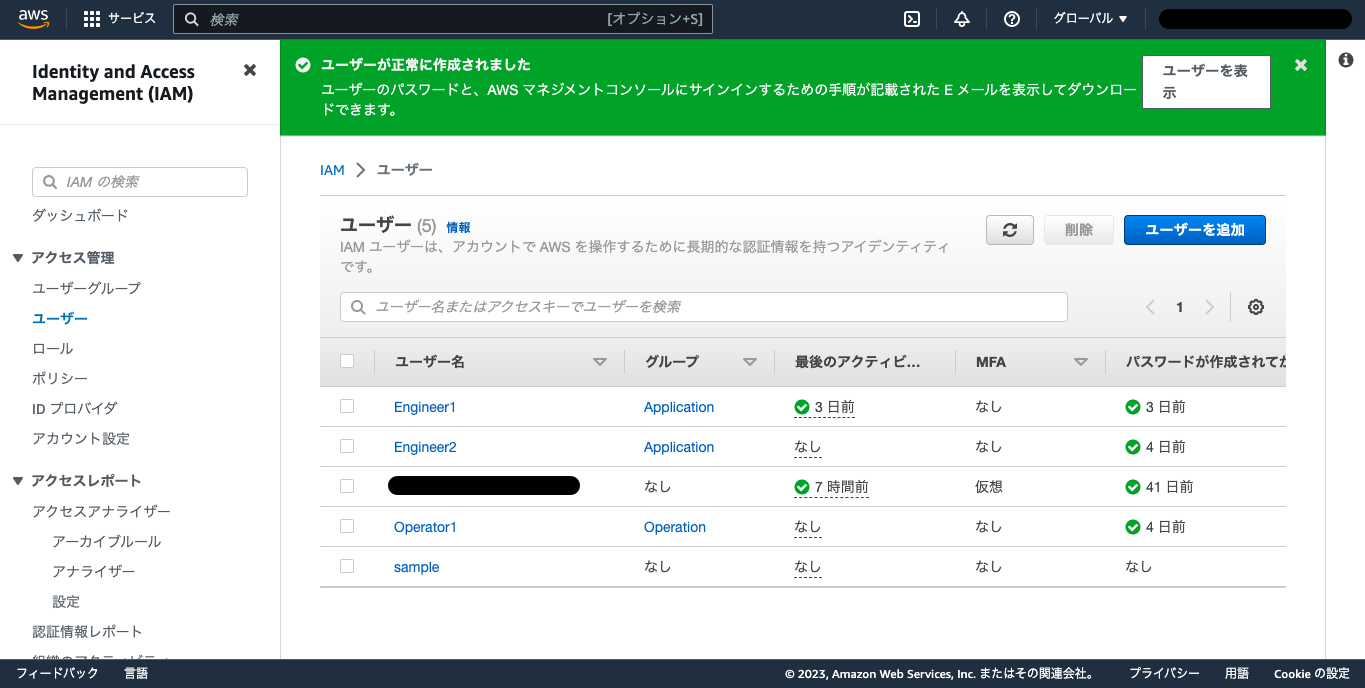The image size is (1365, 688).
Task: Open table preferences via the gear icon
Action: pyautogui.click(x=1255, y=306)
